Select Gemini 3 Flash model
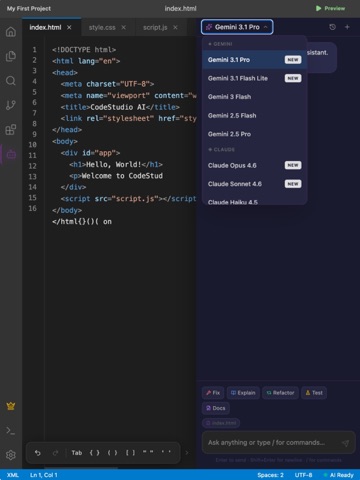The image size is (360, 480). click(254, 97)
